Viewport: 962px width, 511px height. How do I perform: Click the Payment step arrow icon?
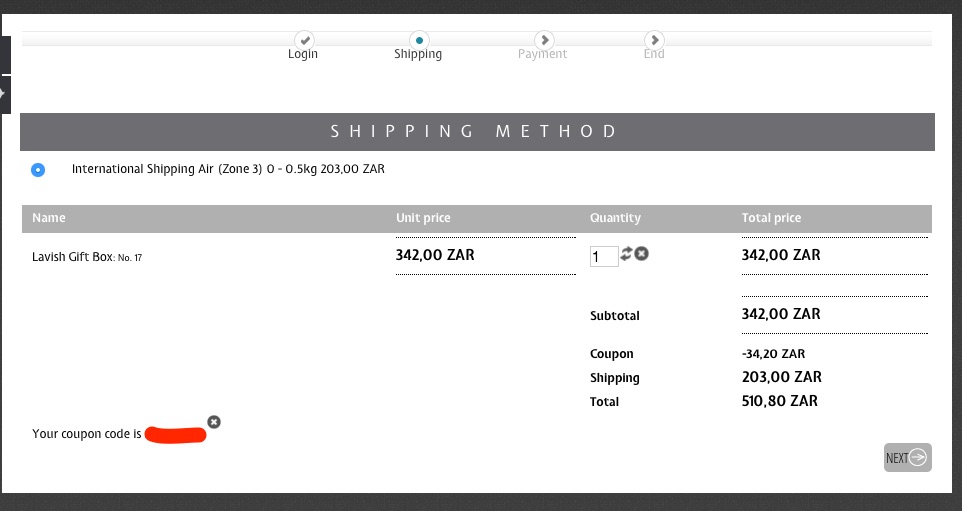543,40
